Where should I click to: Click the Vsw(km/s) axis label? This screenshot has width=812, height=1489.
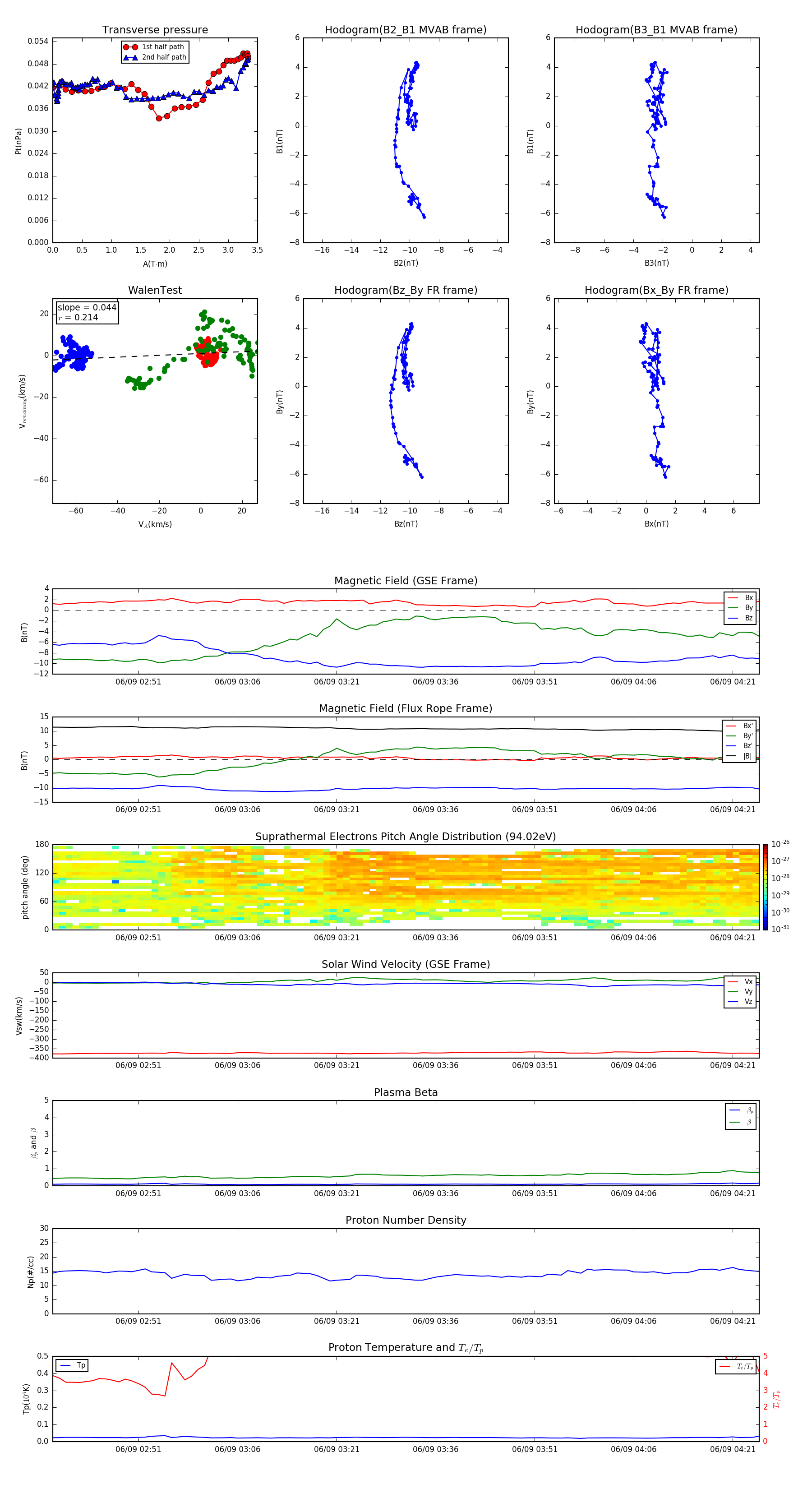19,1016
